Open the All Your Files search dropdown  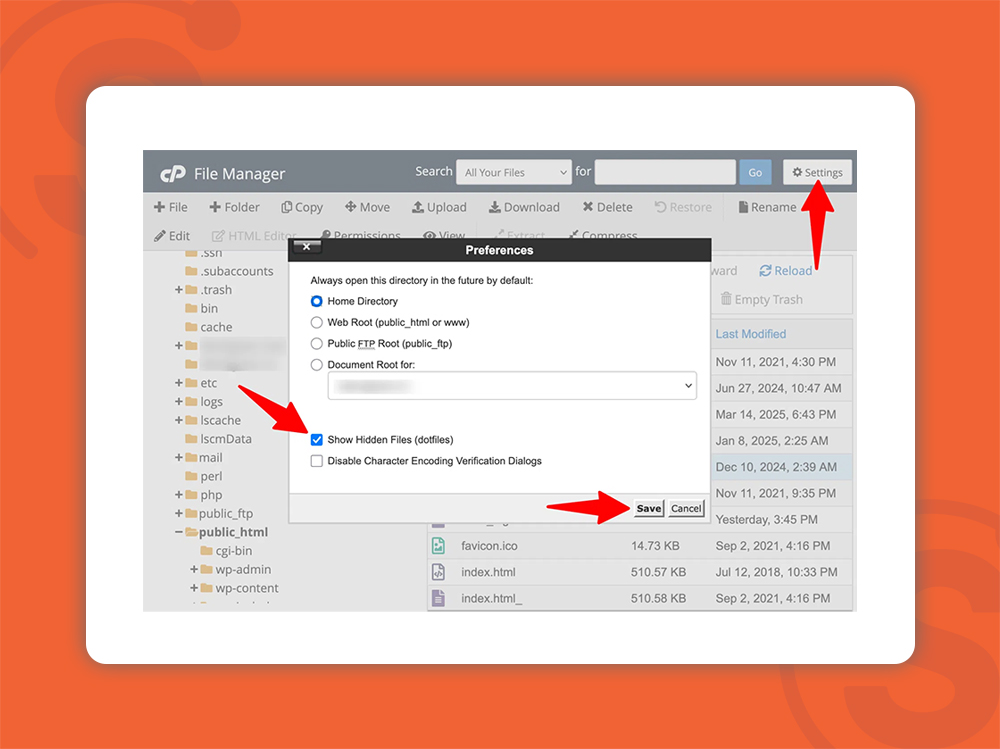click(514, 172)
